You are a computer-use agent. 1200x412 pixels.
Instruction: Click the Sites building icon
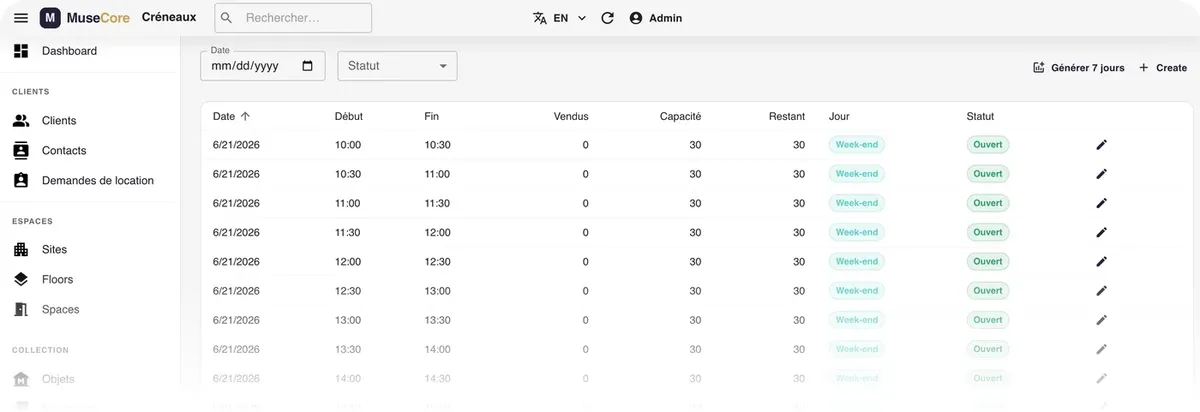coord(21,250)
